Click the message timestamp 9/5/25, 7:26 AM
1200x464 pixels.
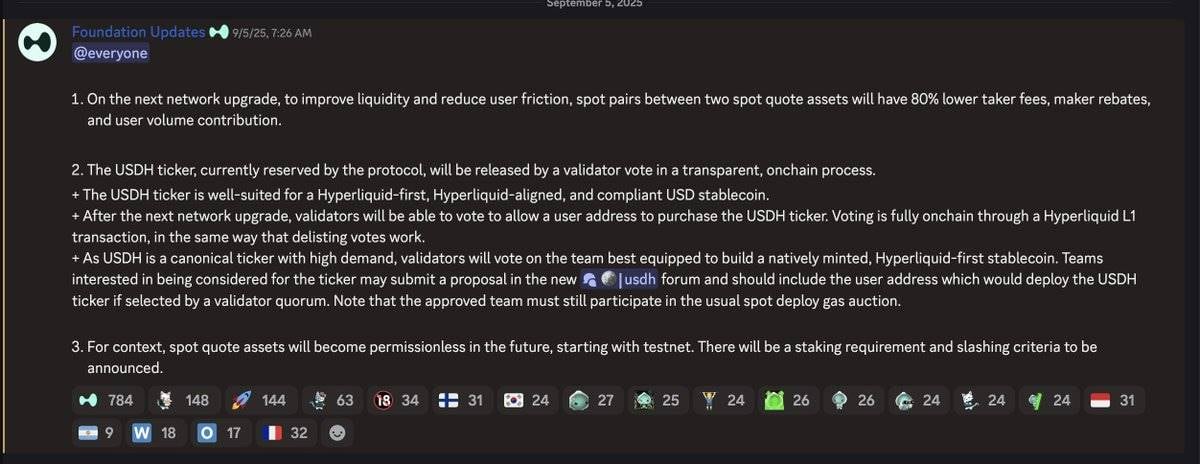(x=272, y=33)
